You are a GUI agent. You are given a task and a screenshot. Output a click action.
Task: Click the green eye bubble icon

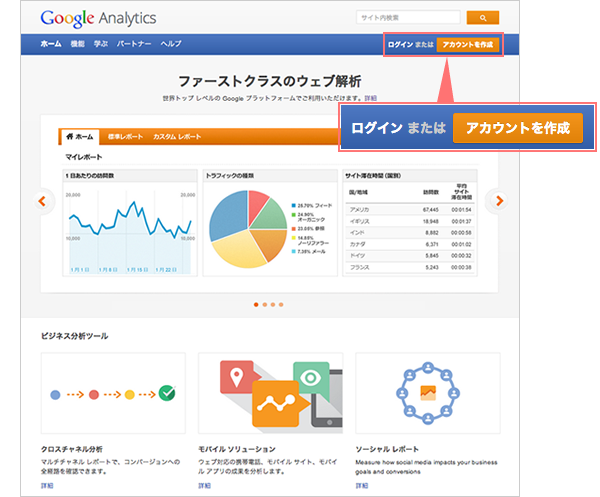click(x=311, y=378)
